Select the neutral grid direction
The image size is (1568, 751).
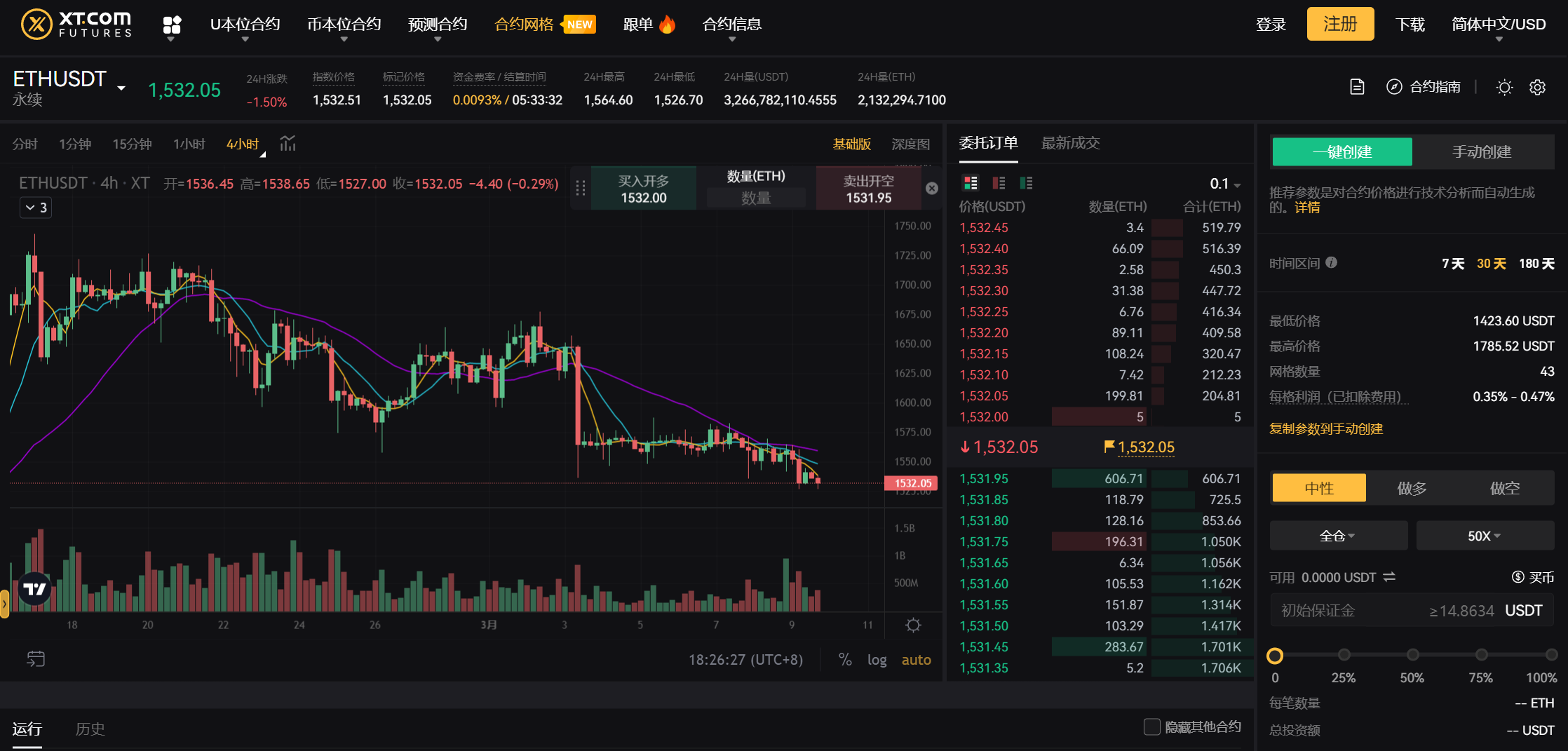1319,488
